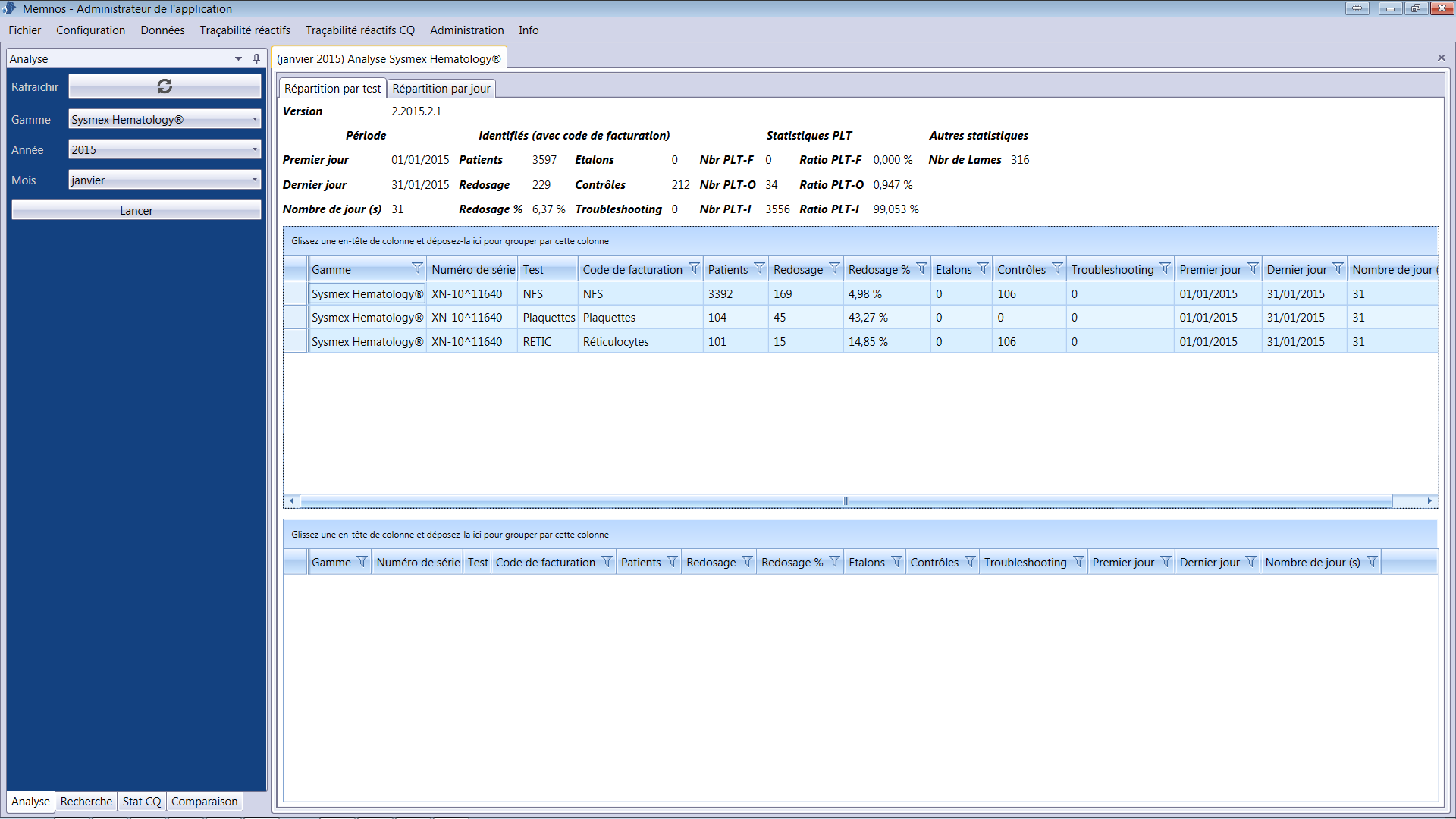Viewport: 1456px width, 819px height.
Task: Select the NFS row selector in upper table
Action: coord(296,293)
